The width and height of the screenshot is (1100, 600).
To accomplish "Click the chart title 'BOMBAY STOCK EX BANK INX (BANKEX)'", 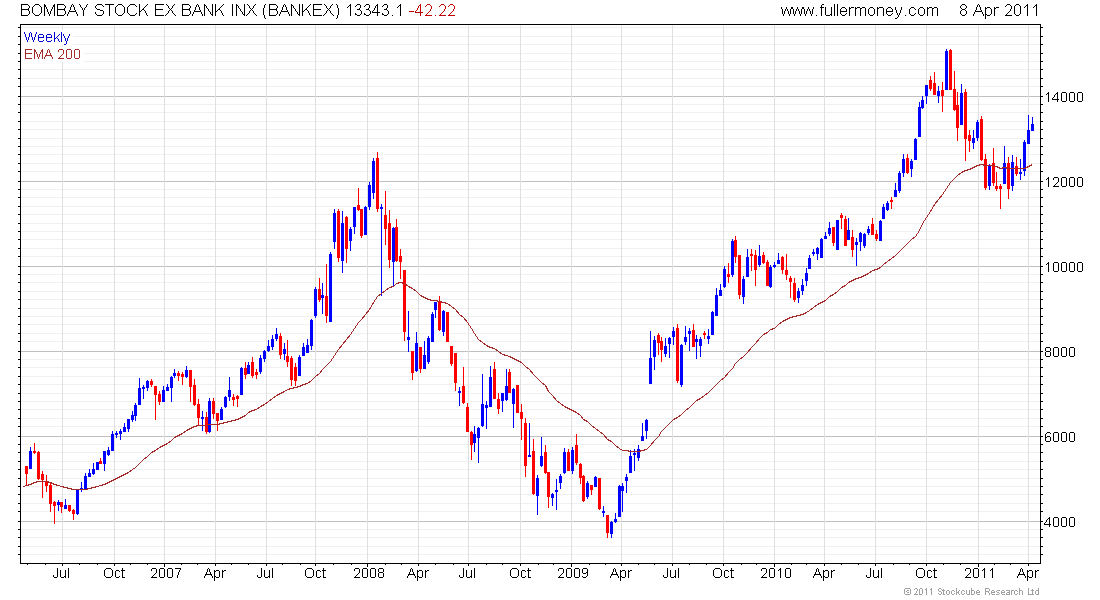I will tap(180, 11).
